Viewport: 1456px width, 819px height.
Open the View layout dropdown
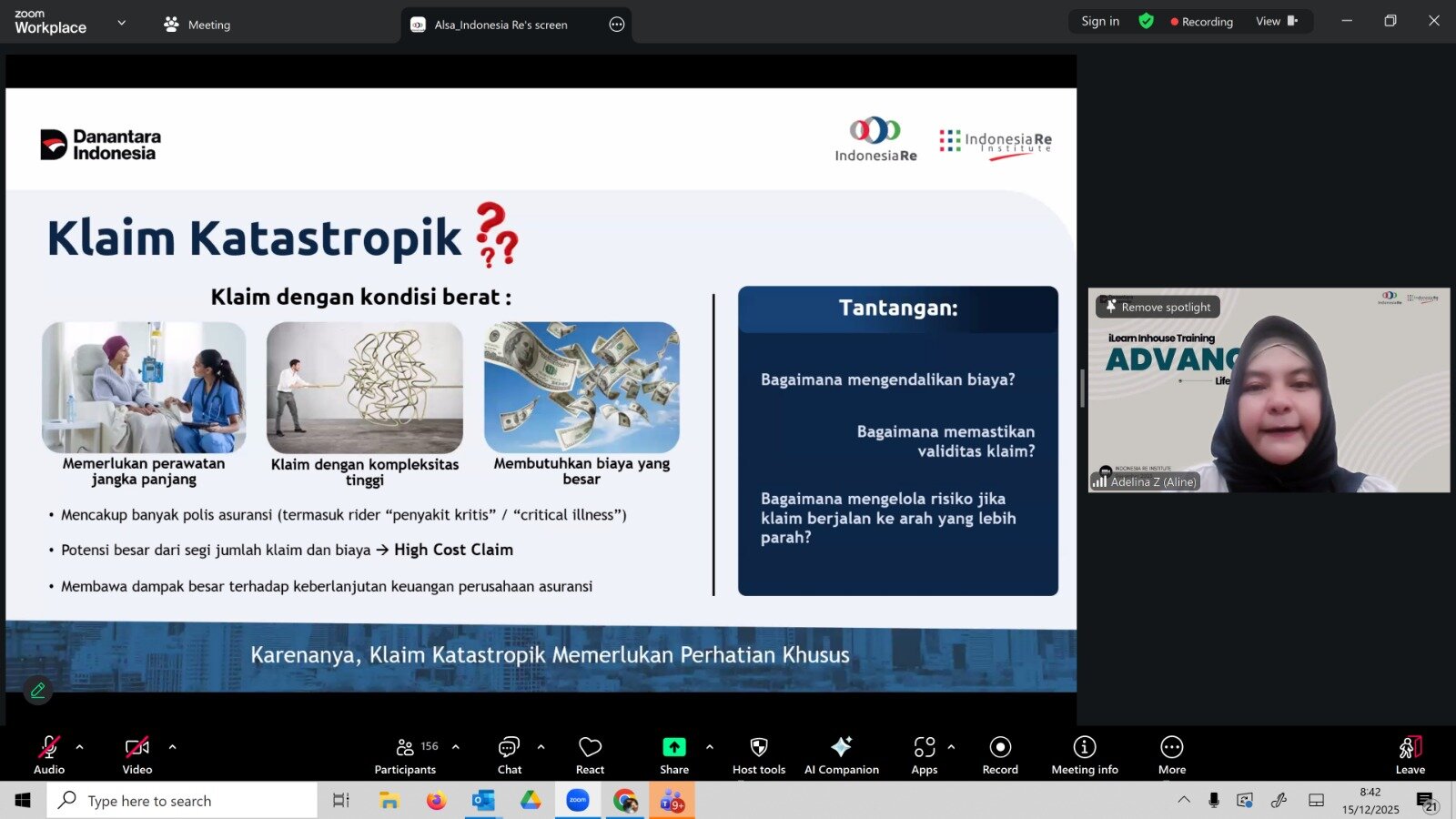pos(1276,22)
